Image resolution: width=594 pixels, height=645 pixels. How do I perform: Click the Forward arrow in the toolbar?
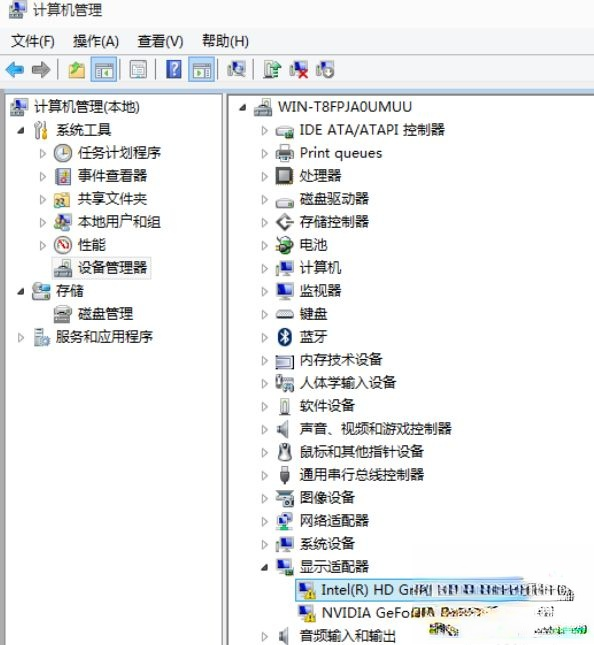point(41,70)
